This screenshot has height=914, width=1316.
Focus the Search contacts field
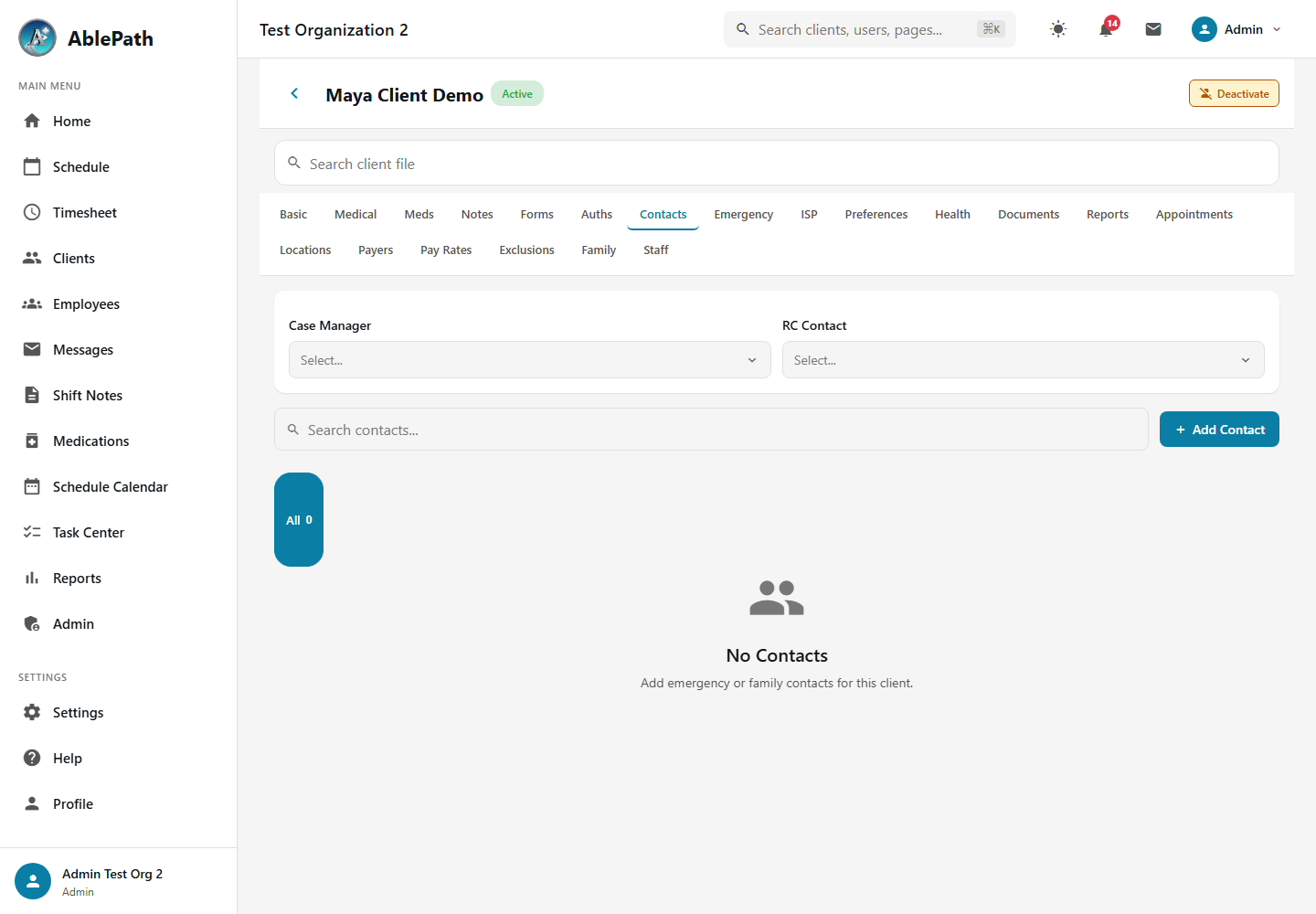(x=711, y=430)
